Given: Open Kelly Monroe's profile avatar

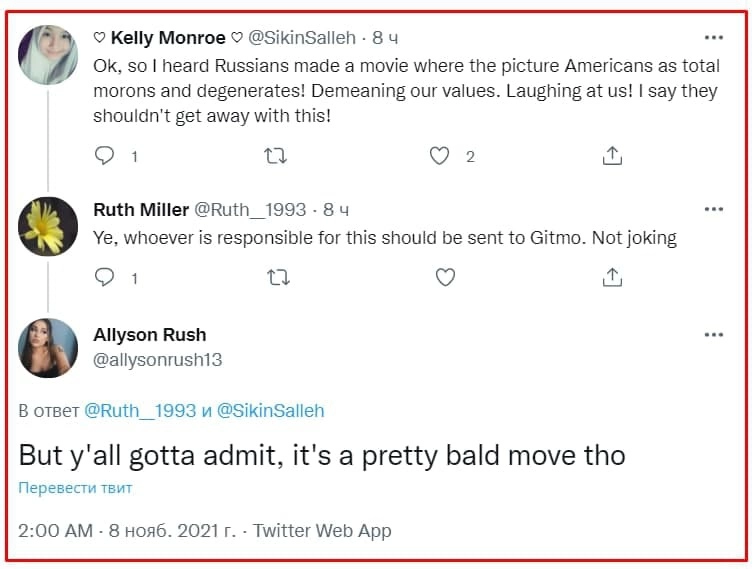Looking at the screenshot, I should pyautogui.click(x=48, y=55).
